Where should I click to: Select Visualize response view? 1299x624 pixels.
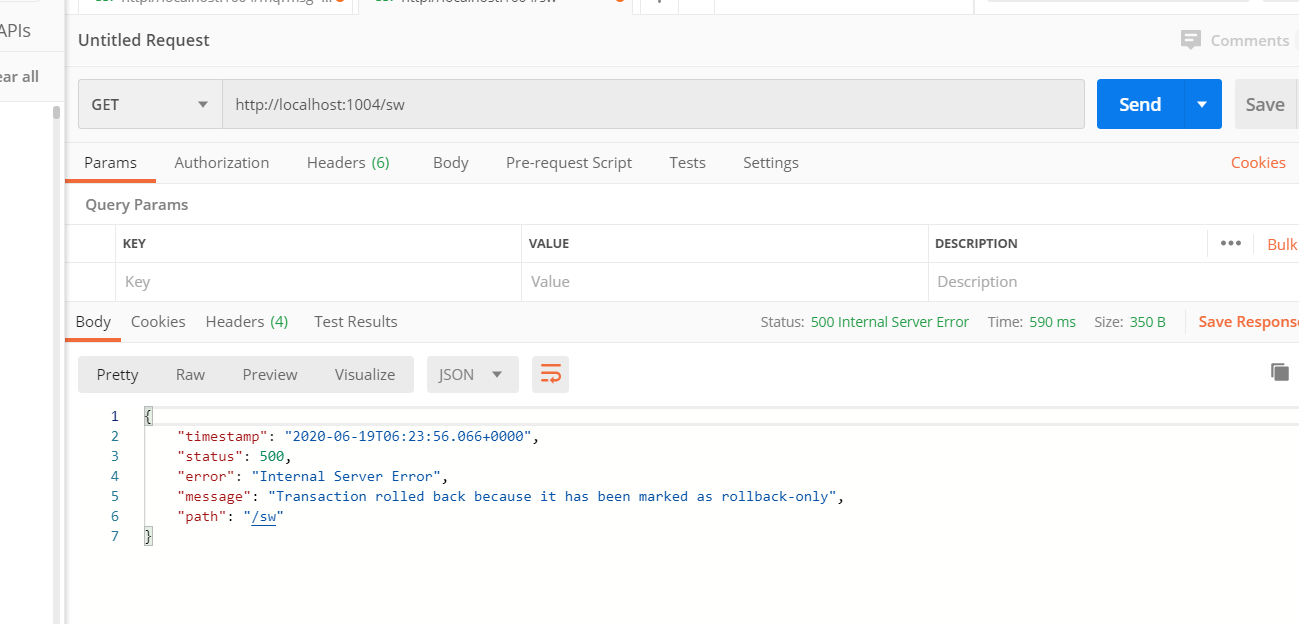click(x=365, y=374)
